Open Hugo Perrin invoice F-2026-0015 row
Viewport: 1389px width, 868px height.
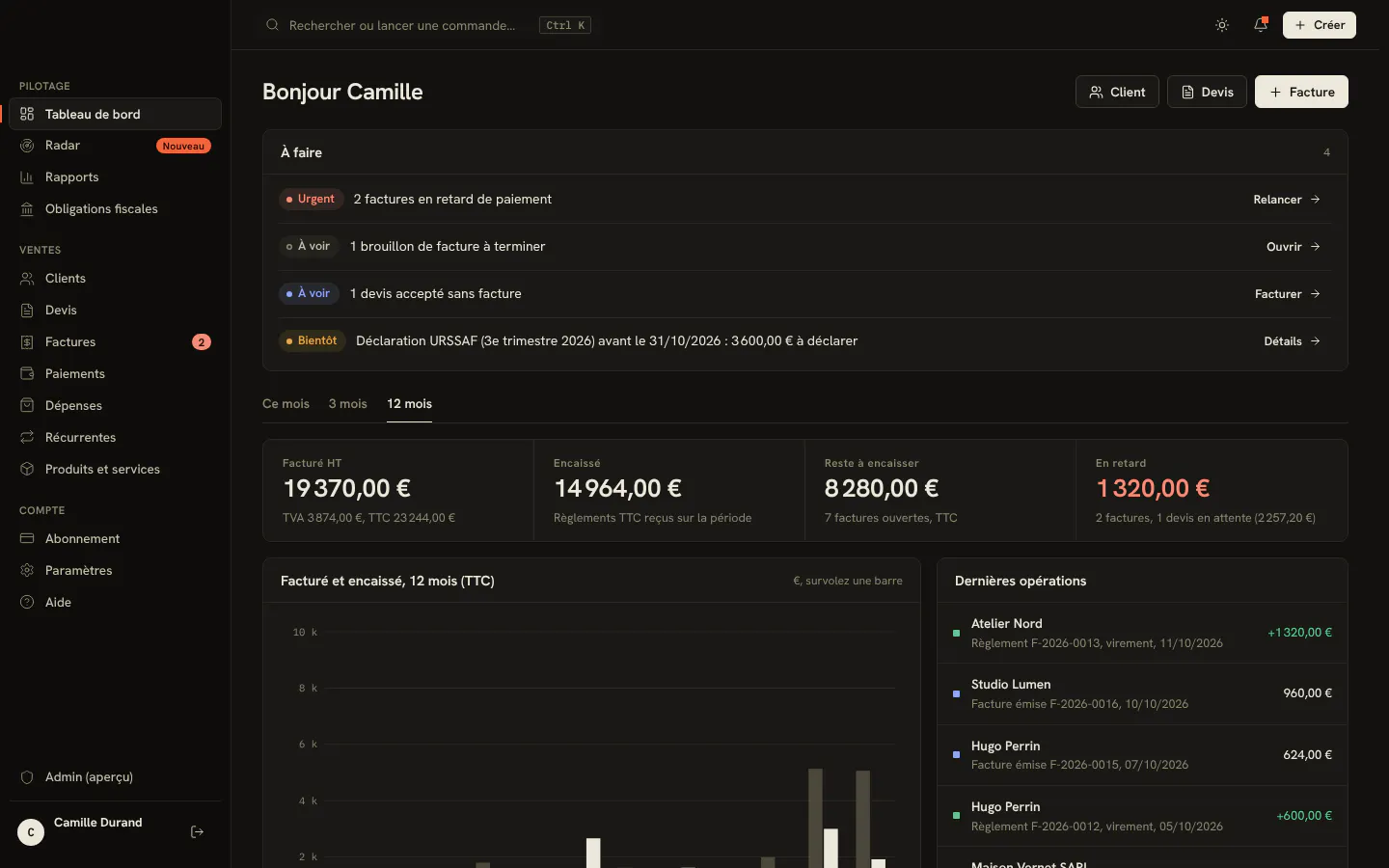click(x=1142, y=755)
